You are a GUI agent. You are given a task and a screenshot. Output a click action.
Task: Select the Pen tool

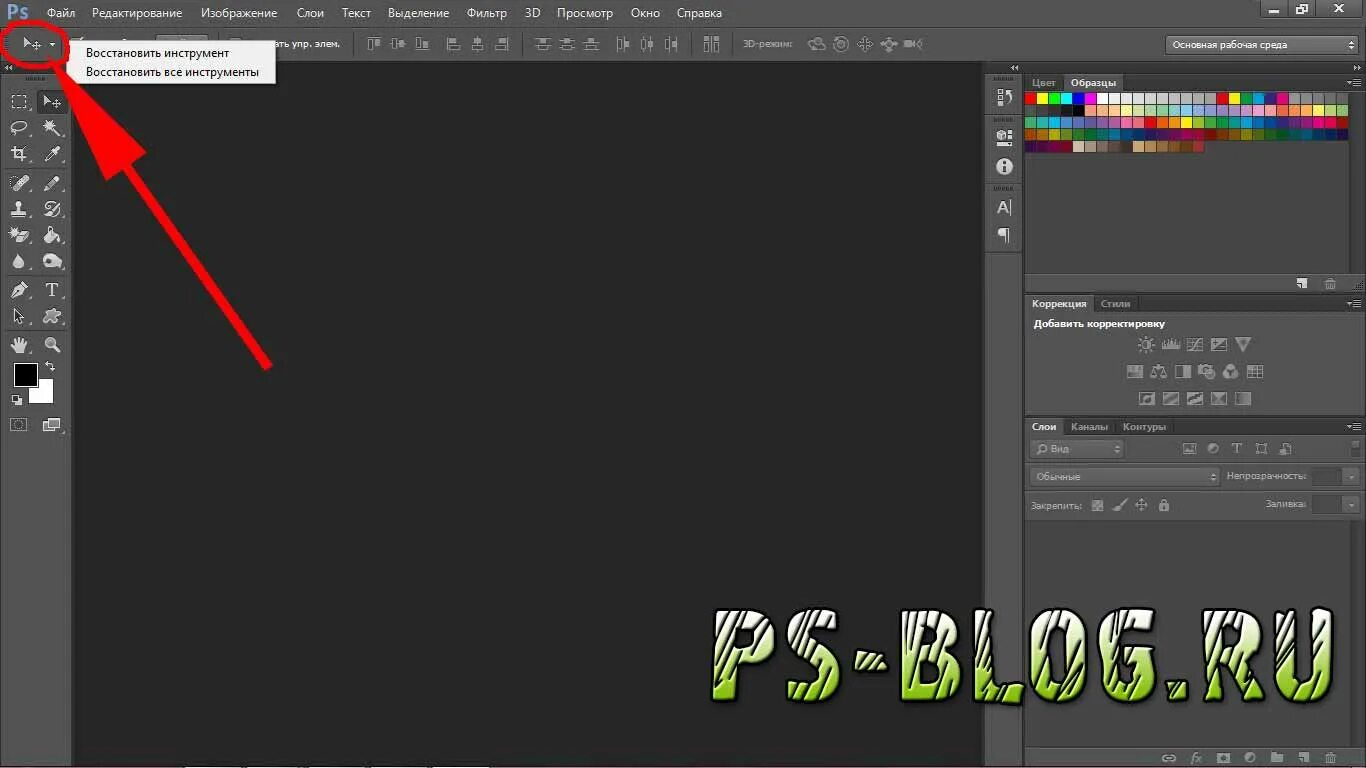[x=19, y=290]
